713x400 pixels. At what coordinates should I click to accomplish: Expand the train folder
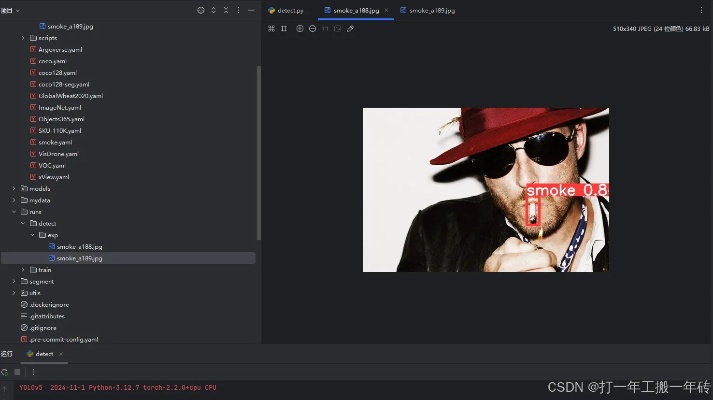(23, 270)
